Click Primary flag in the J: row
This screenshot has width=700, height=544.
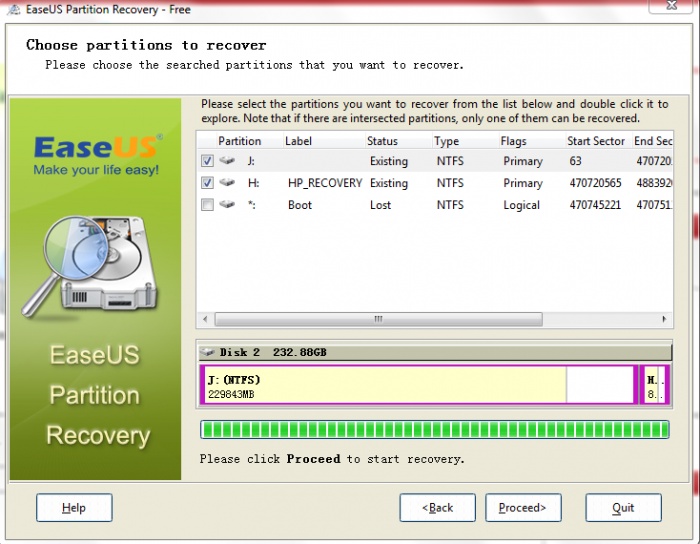click(523, 161)
